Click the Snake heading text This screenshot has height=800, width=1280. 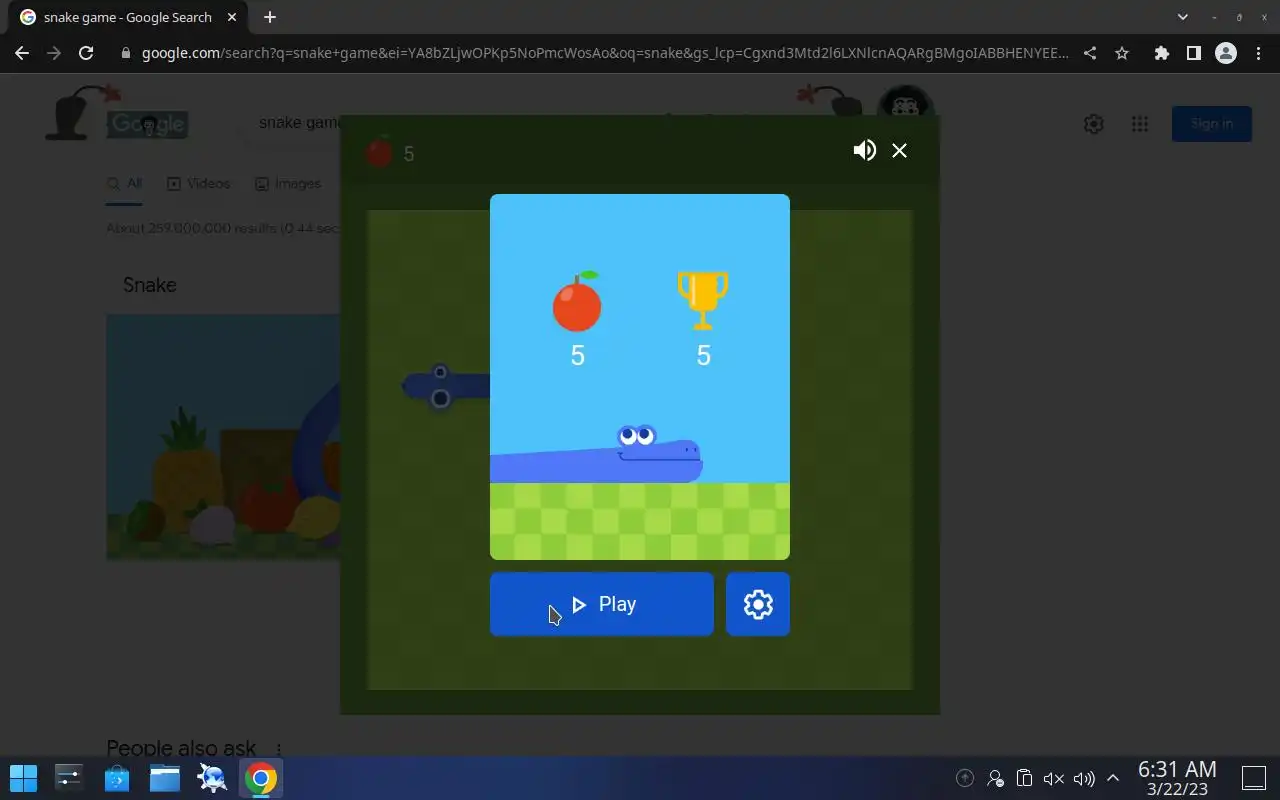click(150, 285)
